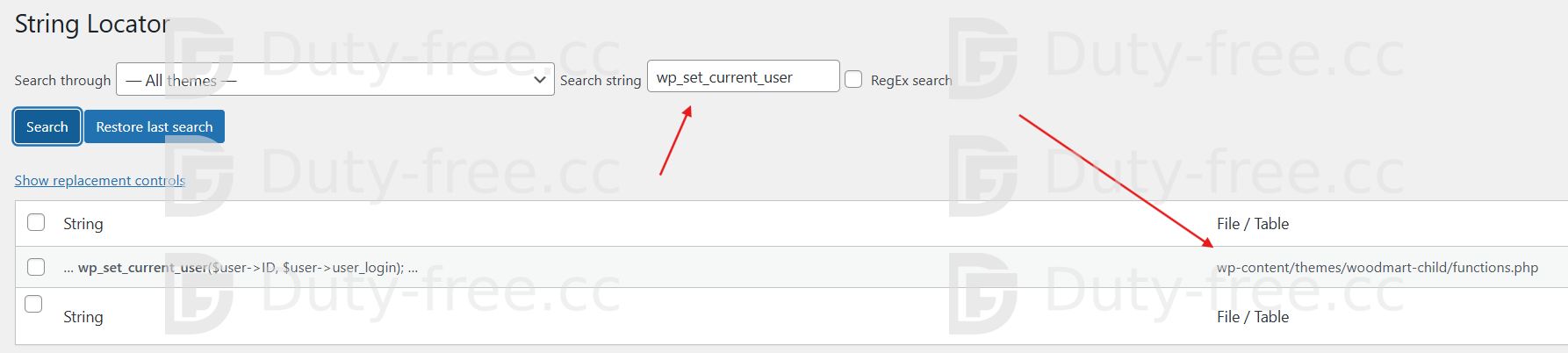Click the 'Search string' label

601,81
